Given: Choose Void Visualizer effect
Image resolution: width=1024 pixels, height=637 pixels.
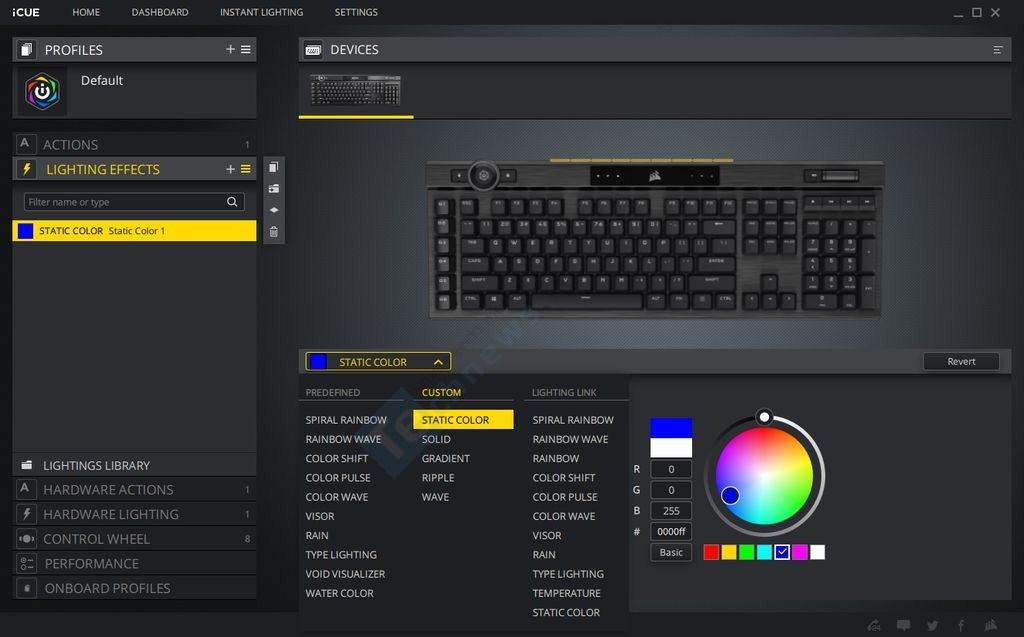Looking at the screenshot, I should 345,574.
